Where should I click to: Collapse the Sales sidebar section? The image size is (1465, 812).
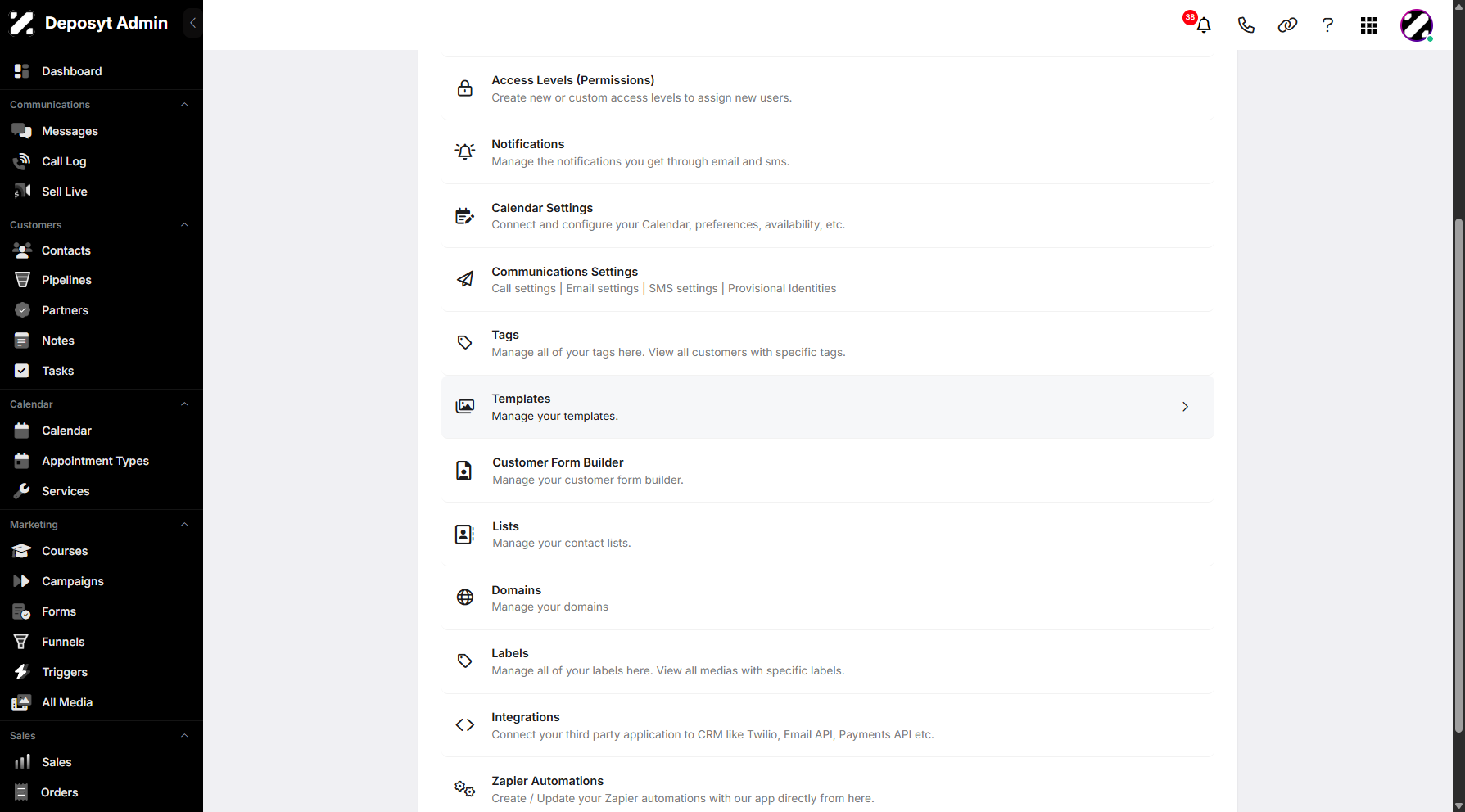[184, 736]
